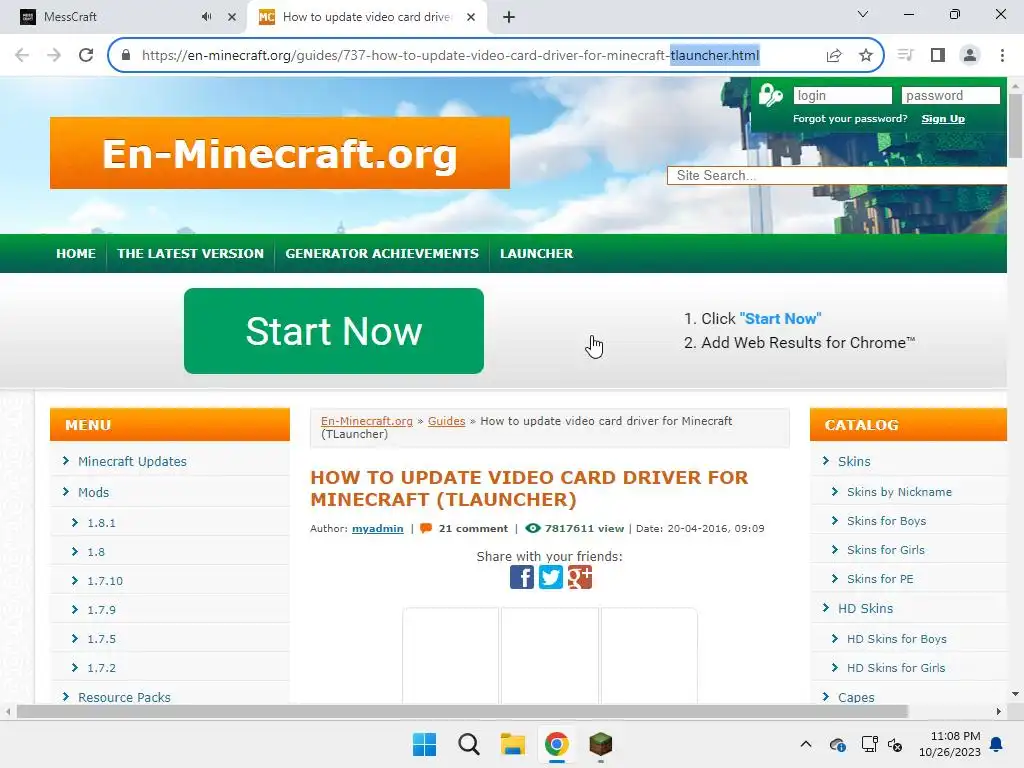Click the Forgot your password link
Image resolution: width=1024 pixels, height=768 pixels.
tap(850, 119)
